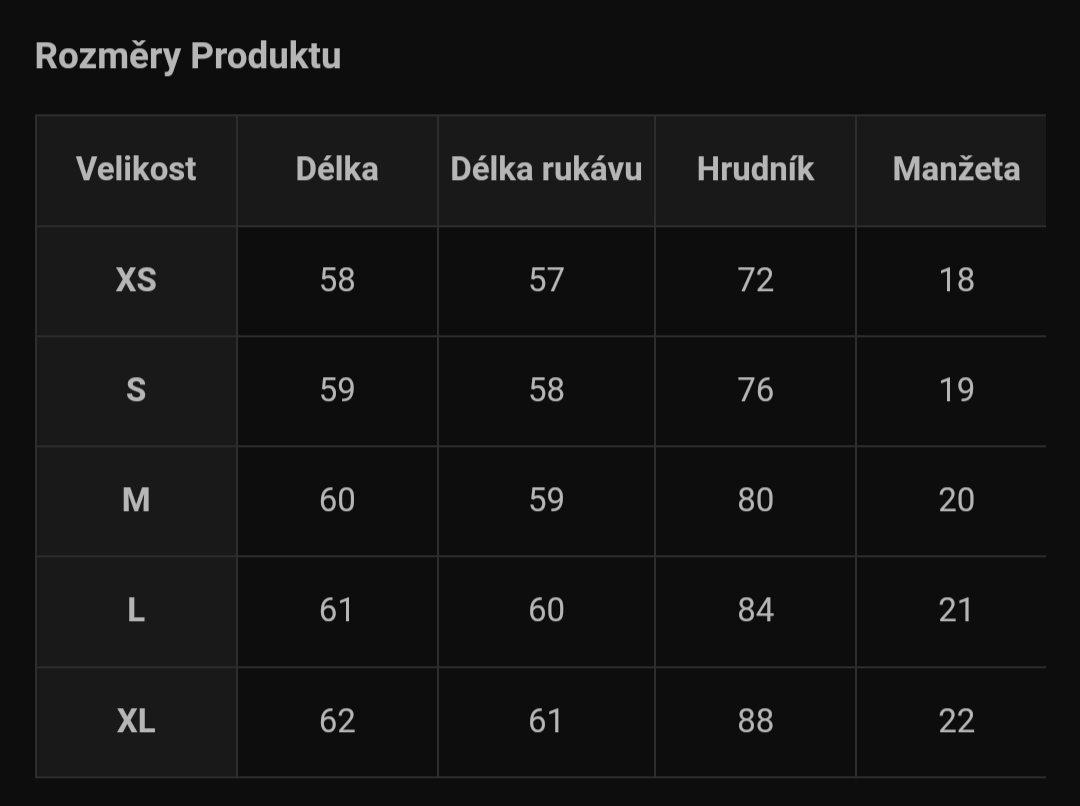The width and height of the screenshot is (1080, 806).
Task: Click the S size row label
Action: click(136, 390)
